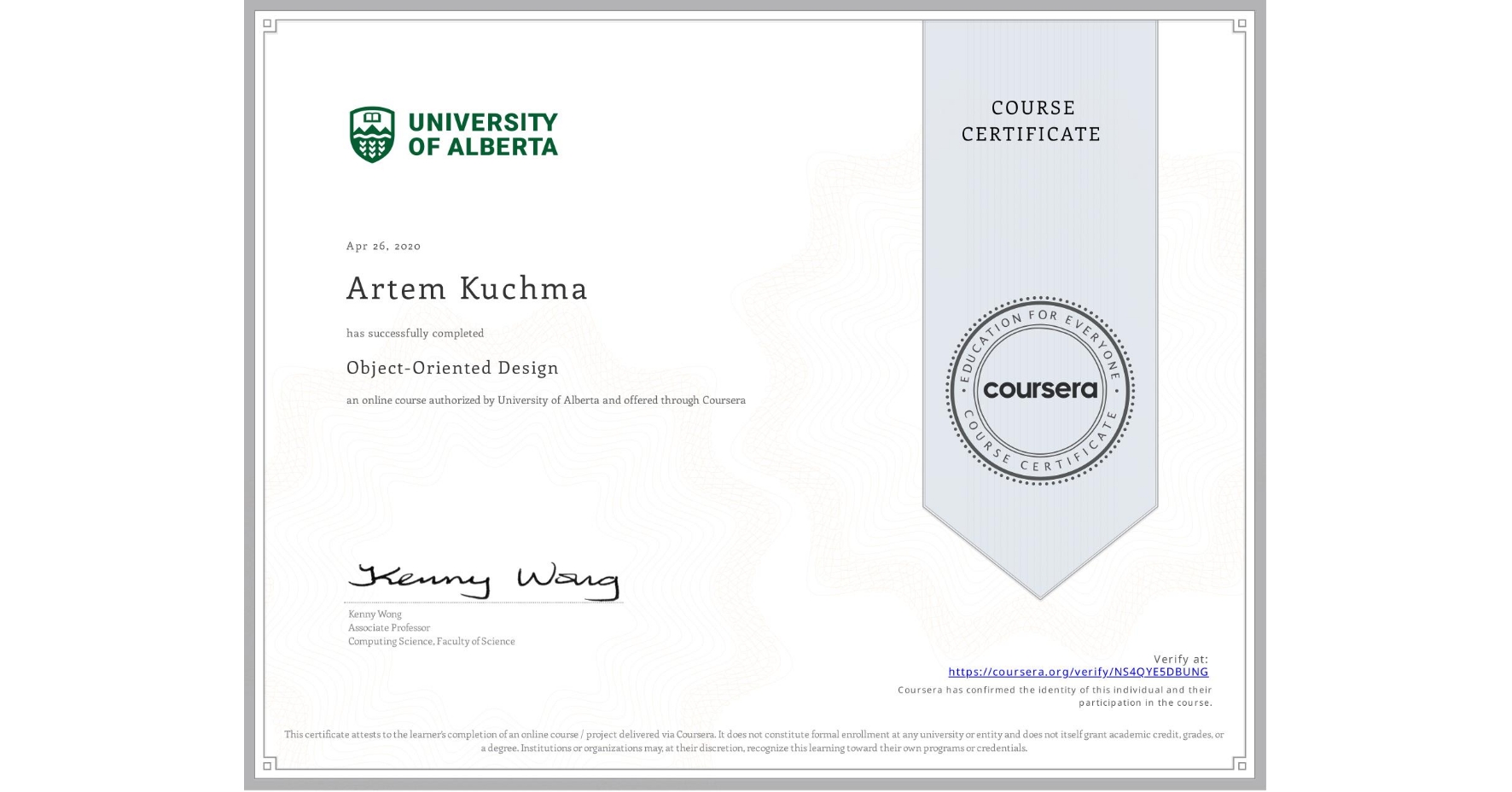The width and height of the screenshot is (1512, 792).
Task: Collapse the COURSE CERTIFICATE ribbon header
Action: (1029, 121)
